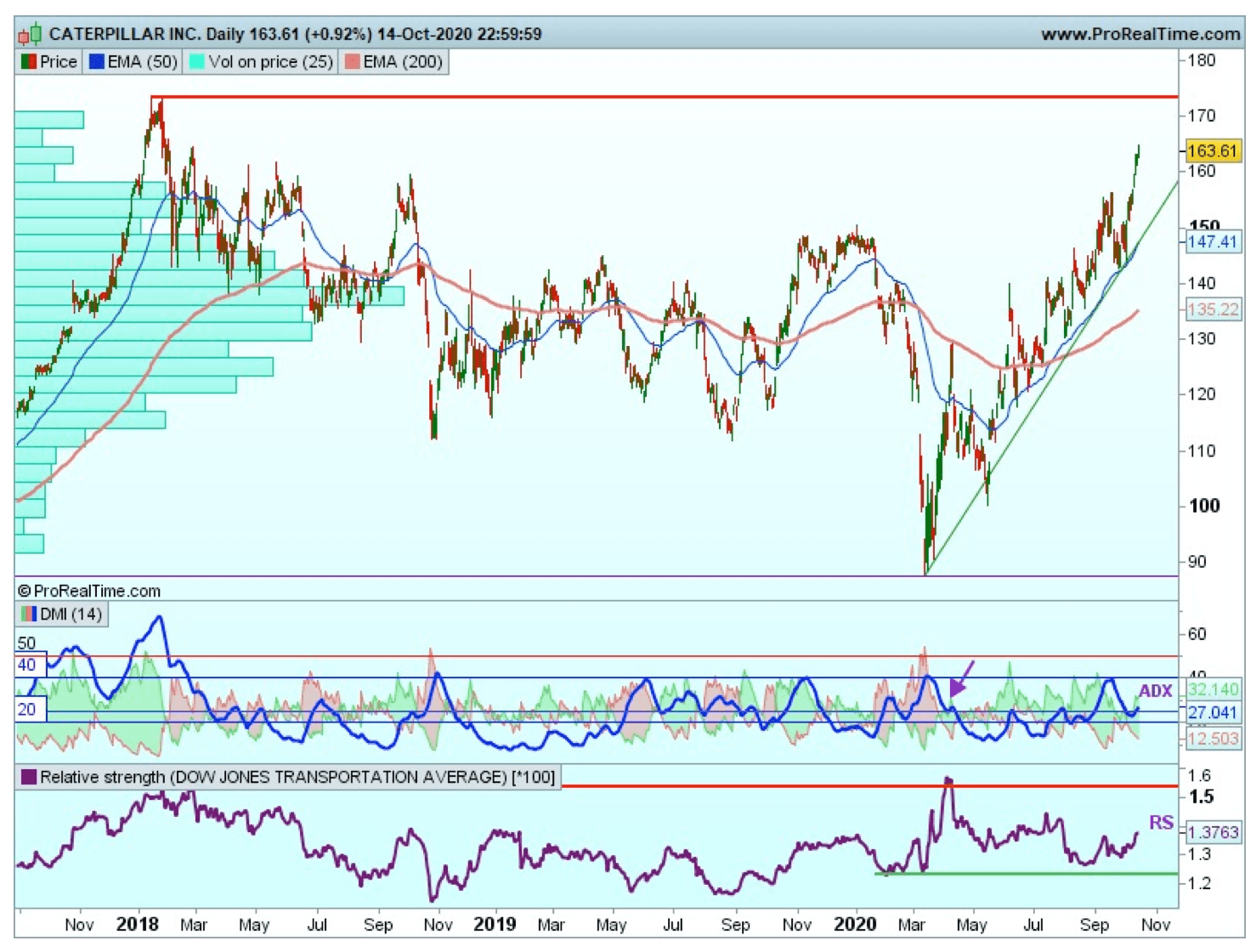Click the 135.22 EMA value label
Image resolution: width=1256 pixels, height=952 pixels.
[1213, 309]
